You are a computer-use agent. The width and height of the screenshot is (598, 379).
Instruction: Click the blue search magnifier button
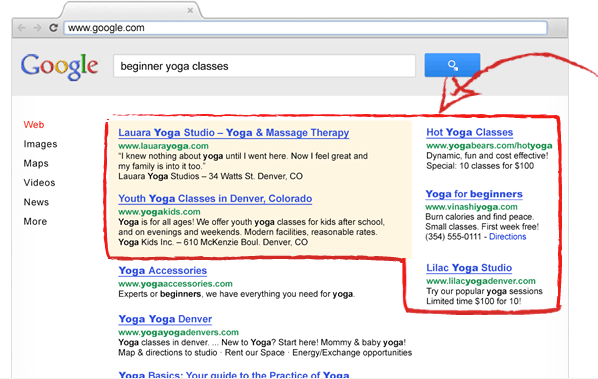coord(452,65)
